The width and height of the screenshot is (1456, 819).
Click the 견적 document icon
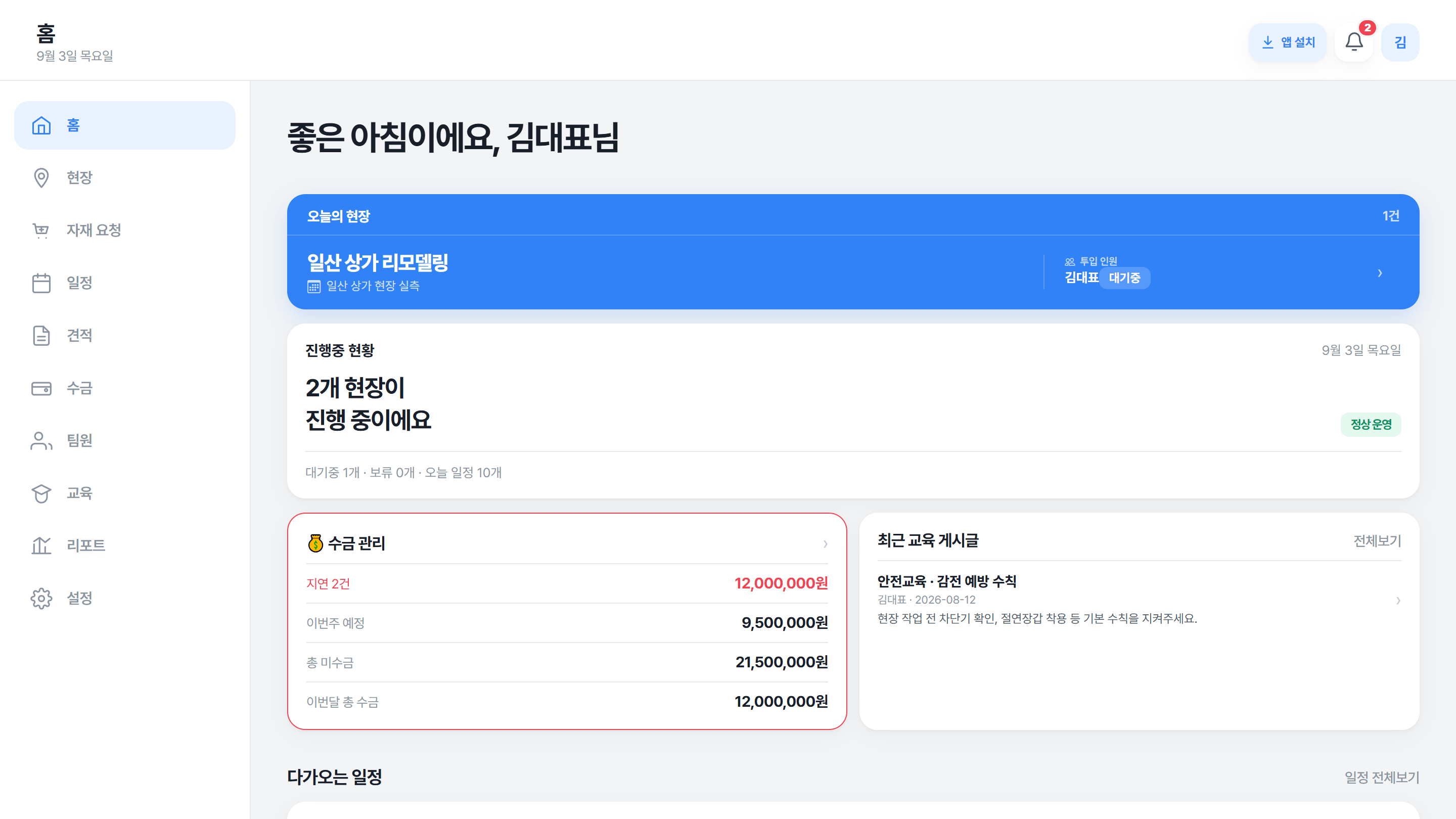click(x=41, y=336)
